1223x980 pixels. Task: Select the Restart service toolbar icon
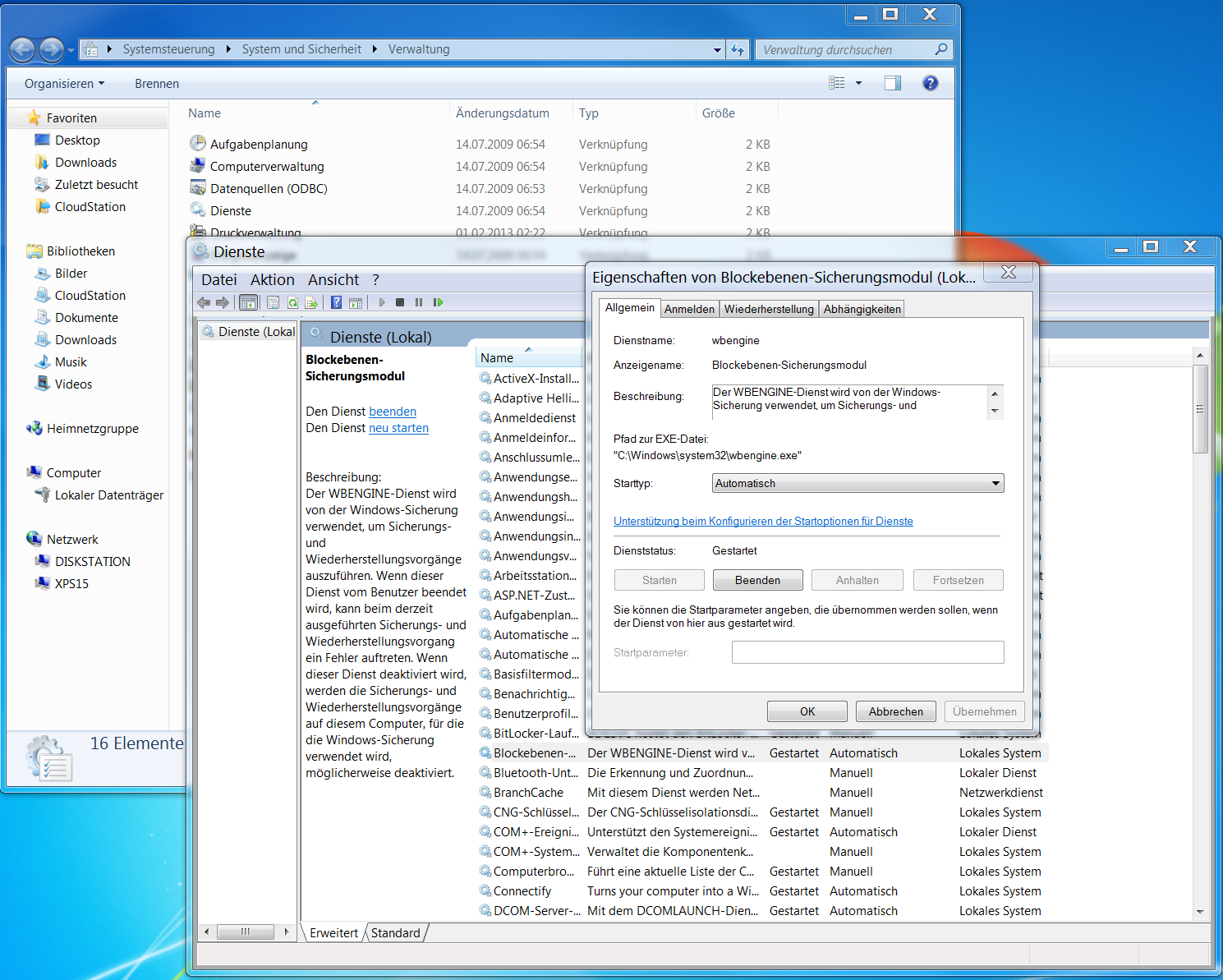pos(439,302)
